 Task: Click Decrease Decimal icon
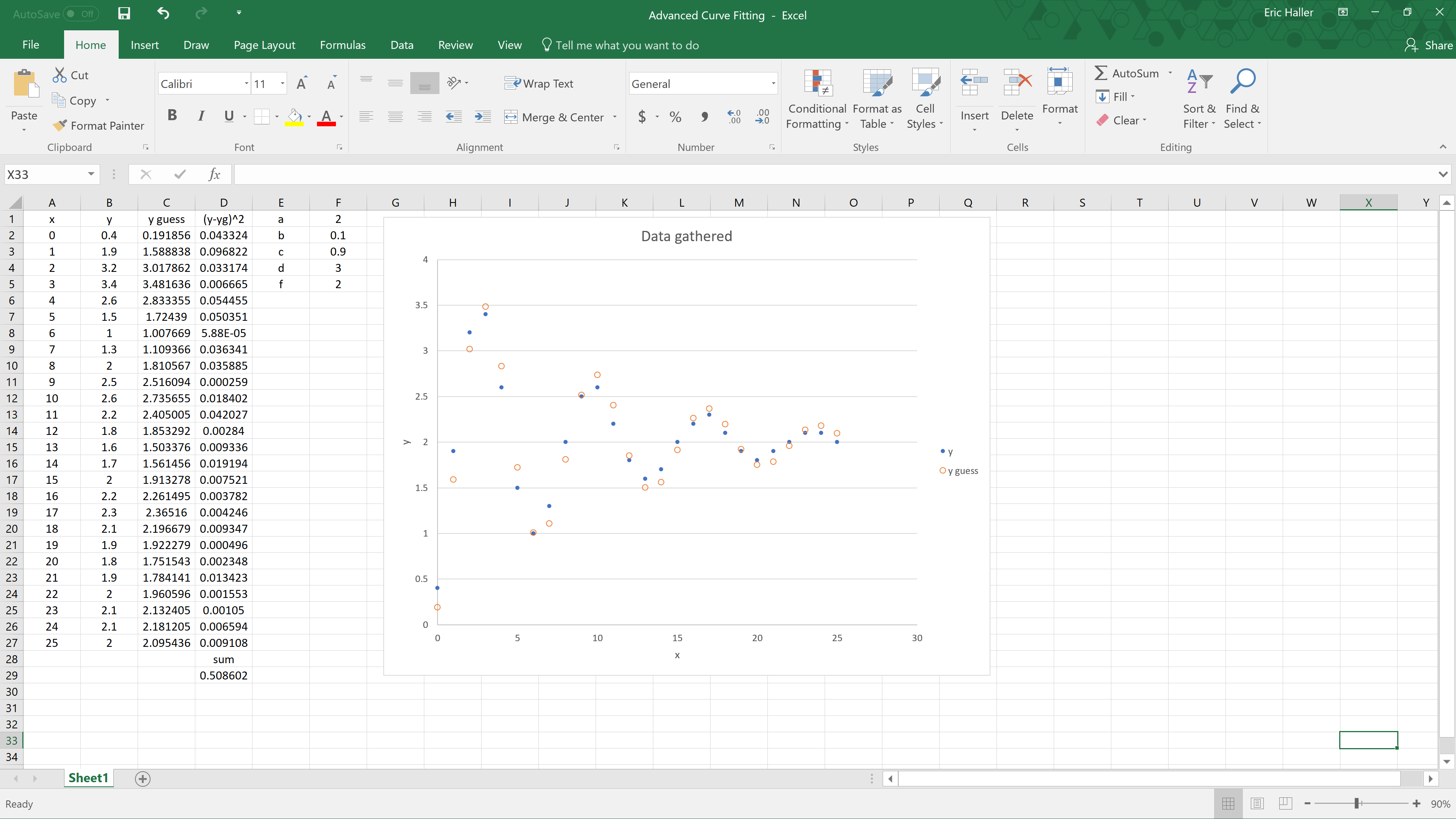click(763, 117)
